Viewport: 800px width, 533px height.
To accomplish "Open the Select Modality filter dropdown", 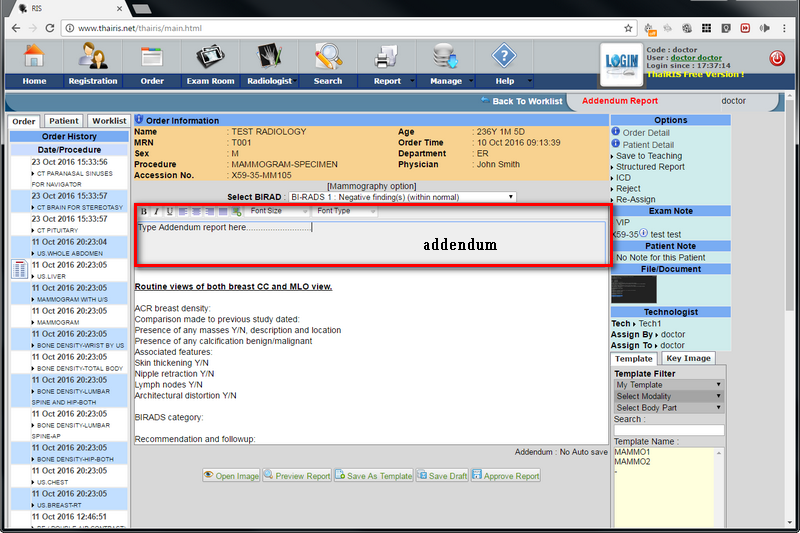I will (669, 397).
